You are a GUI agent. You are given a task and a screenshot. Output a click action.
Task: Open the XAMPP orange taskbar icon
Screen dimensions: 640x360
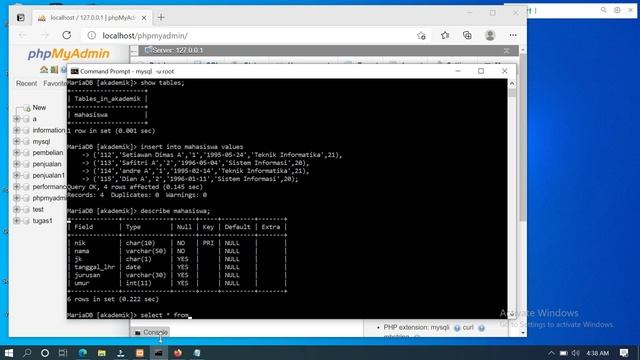140,353
